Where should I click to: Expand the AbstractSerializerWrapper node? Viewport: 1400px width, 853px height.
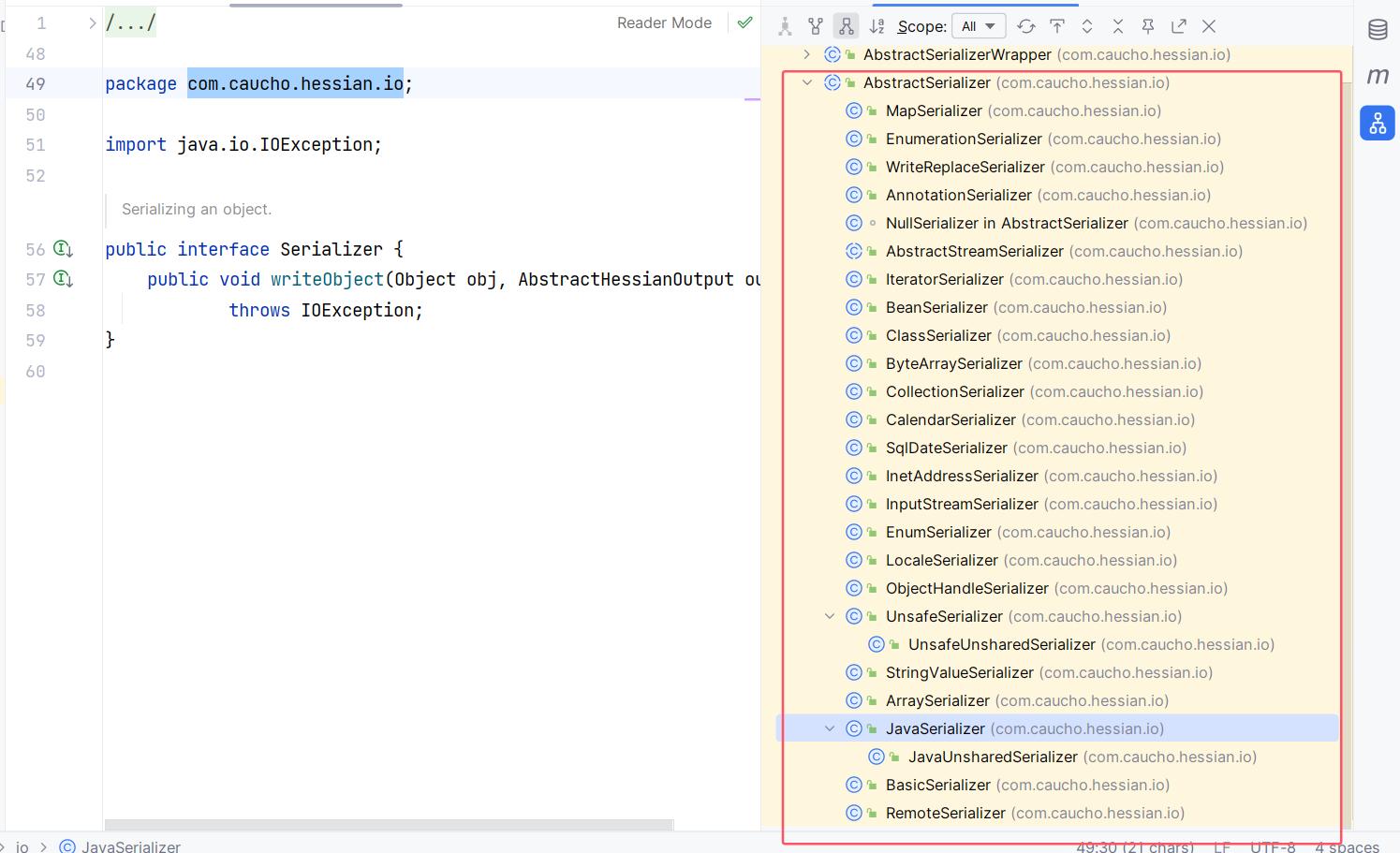807,54
